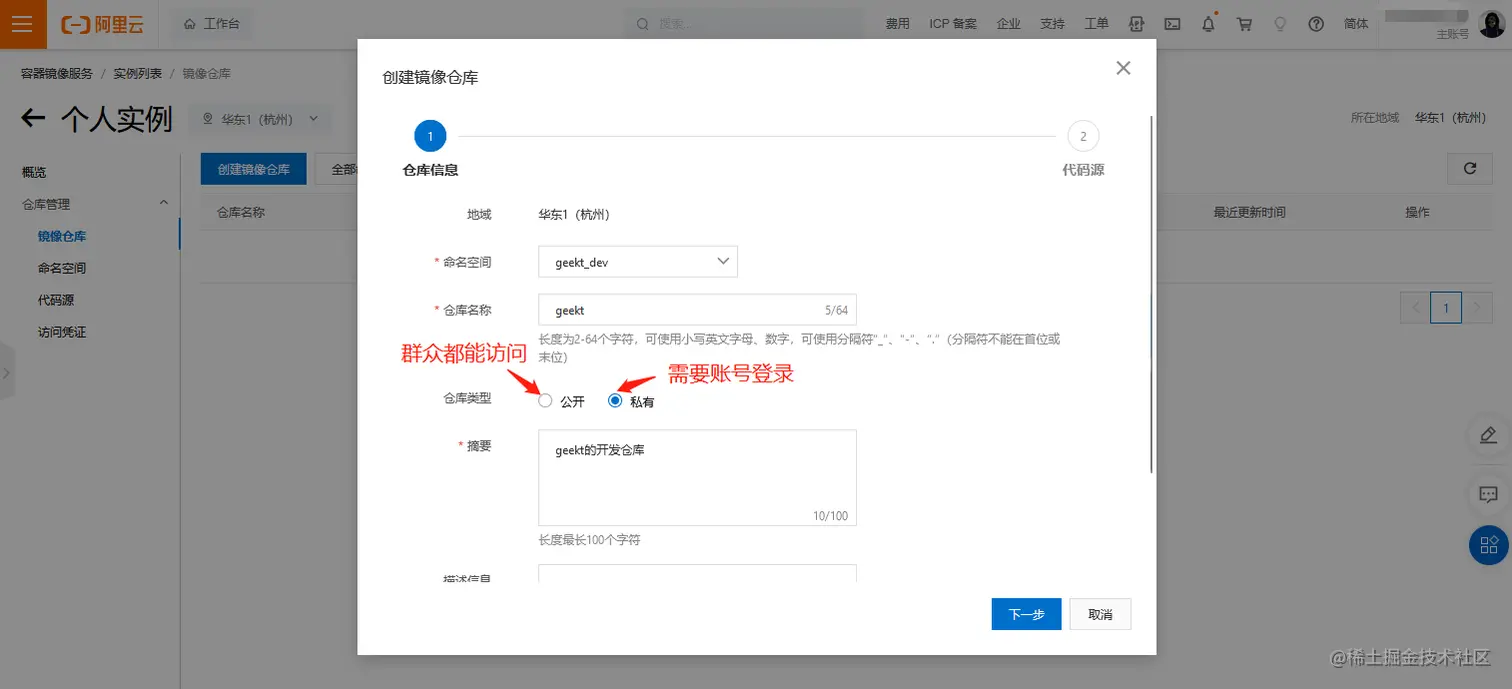Close the 创建镜像仓库 dialog
The image size is (1512, 689).
(x=1123, y=68)
